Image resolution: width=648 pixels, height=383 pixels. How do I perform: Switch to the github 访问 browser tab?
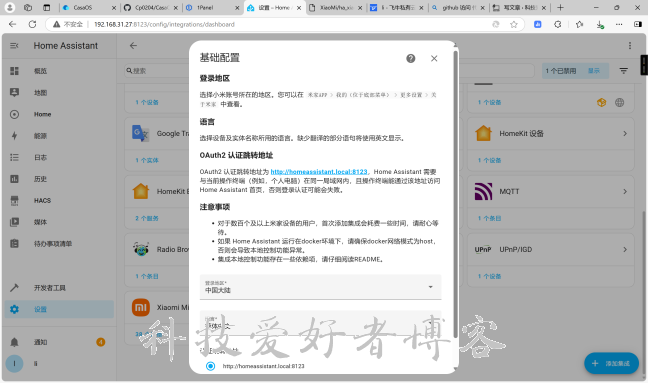pyautogui.click(x=458, y=7)
